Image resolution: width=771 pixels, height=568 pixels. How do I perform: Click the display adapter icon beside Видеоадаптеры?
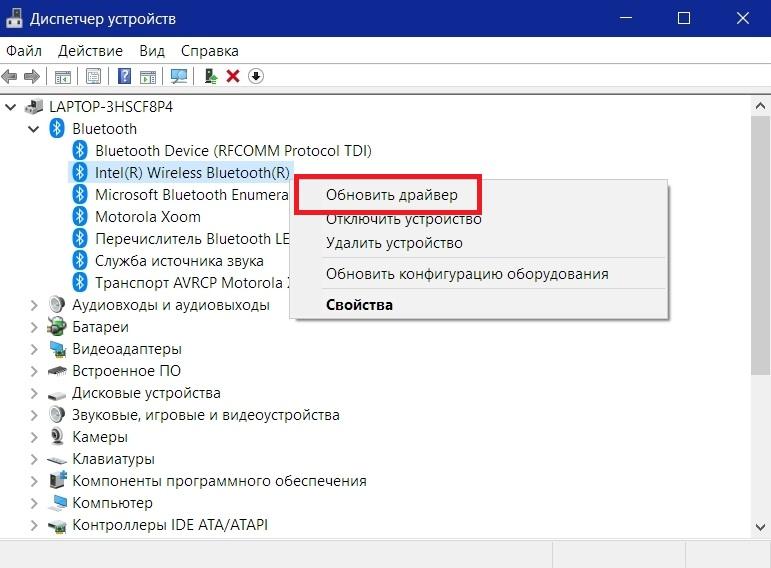58,349
